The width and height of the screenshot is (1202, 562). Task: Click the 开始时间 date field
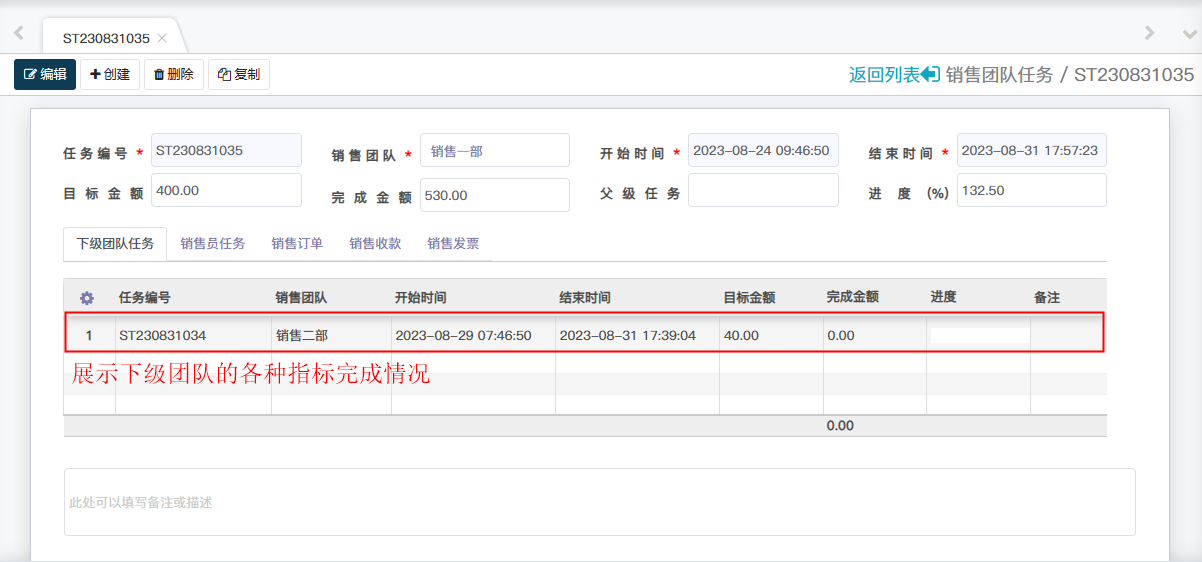pos(762,151)
